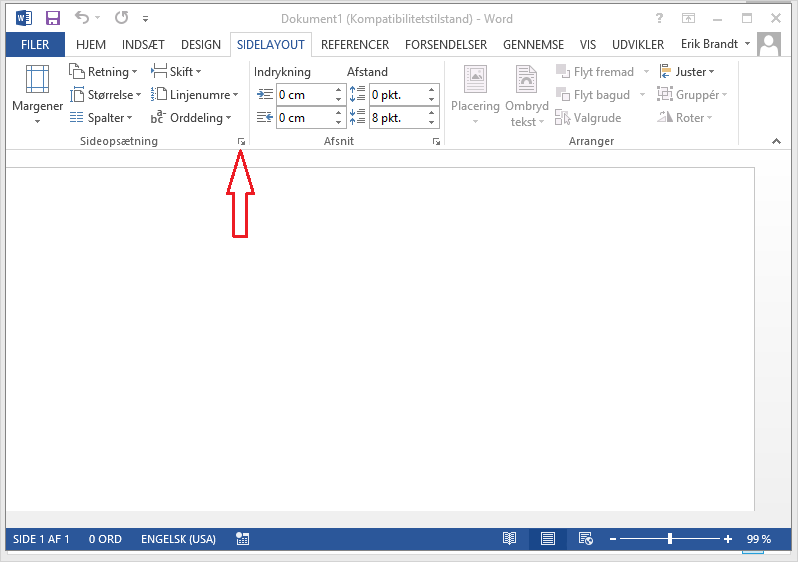Collapse the ribbon with chevron
This screenshot has height=562, width=798.
[x=776, y=142]
